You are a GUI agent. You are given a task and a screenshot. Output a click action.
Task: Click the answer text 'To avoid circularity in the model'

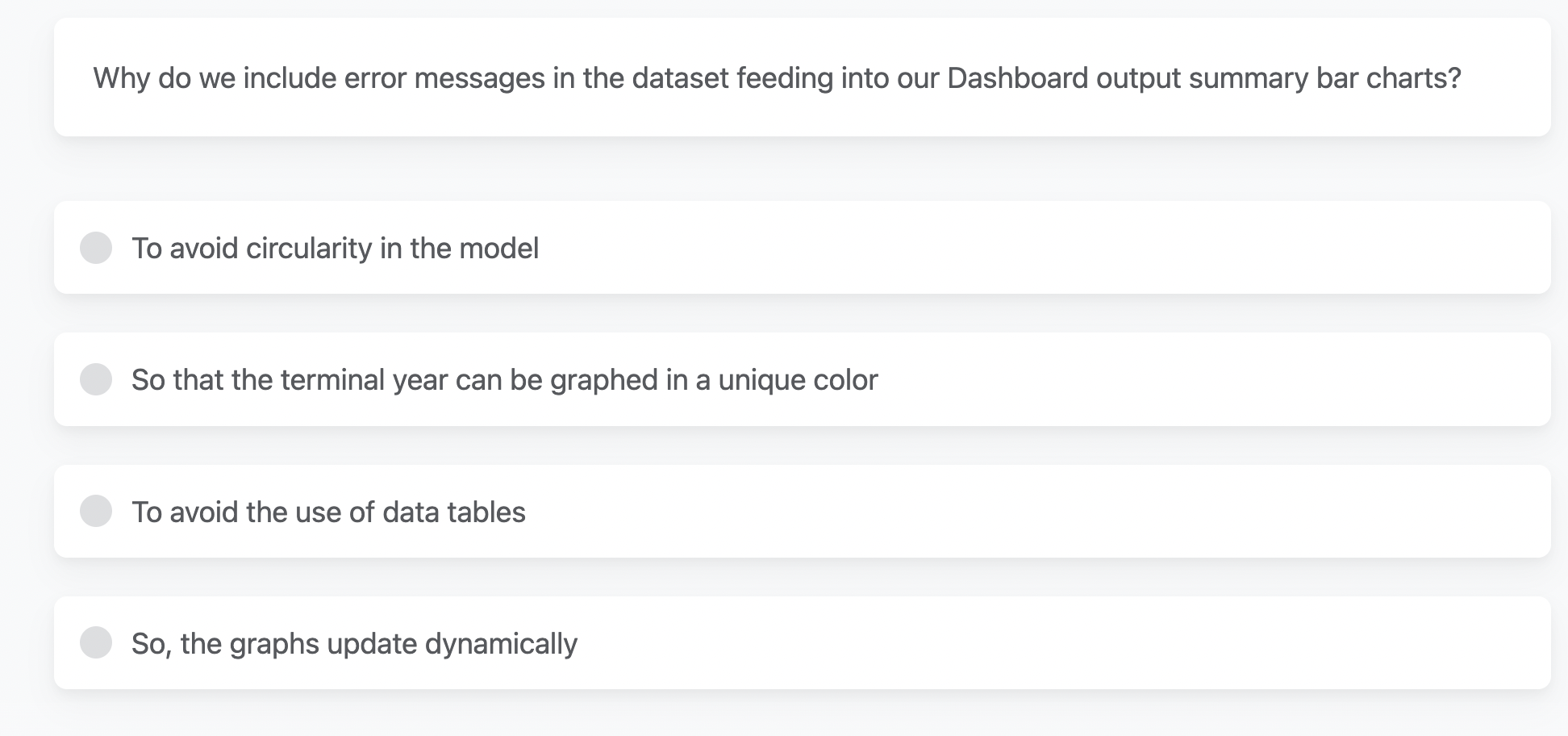pos(336,248)
